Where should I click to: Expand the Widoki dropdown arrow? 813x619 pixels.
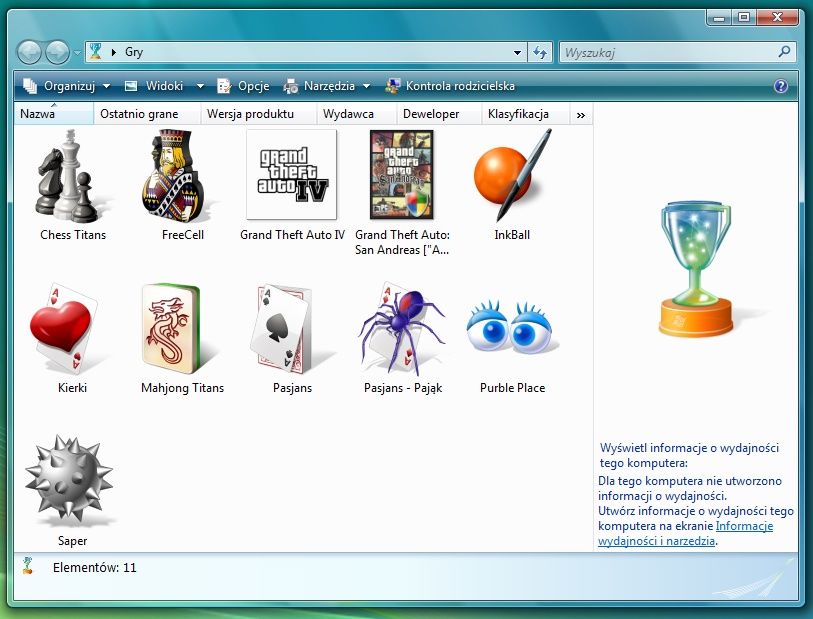pyautogui.click(x=200, y=86)
